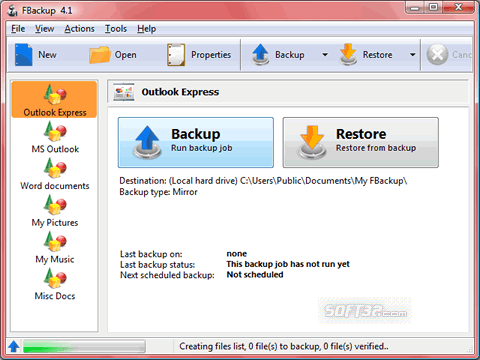This screenshot has width=480, height=360.
Task: Select the MS Outlook job icon
Action: point(55,131)
